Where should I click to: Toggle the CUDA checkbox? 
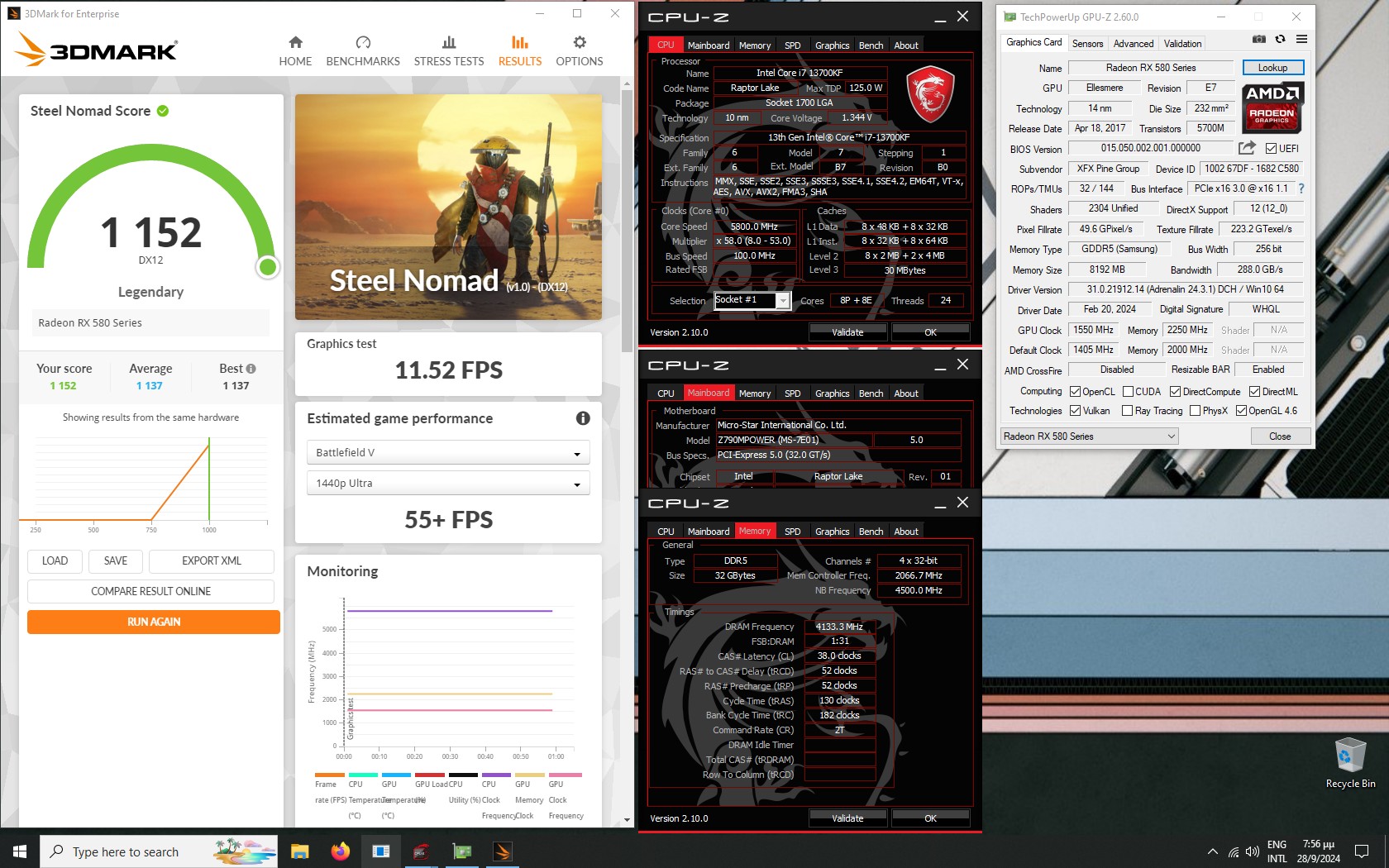1128,392
